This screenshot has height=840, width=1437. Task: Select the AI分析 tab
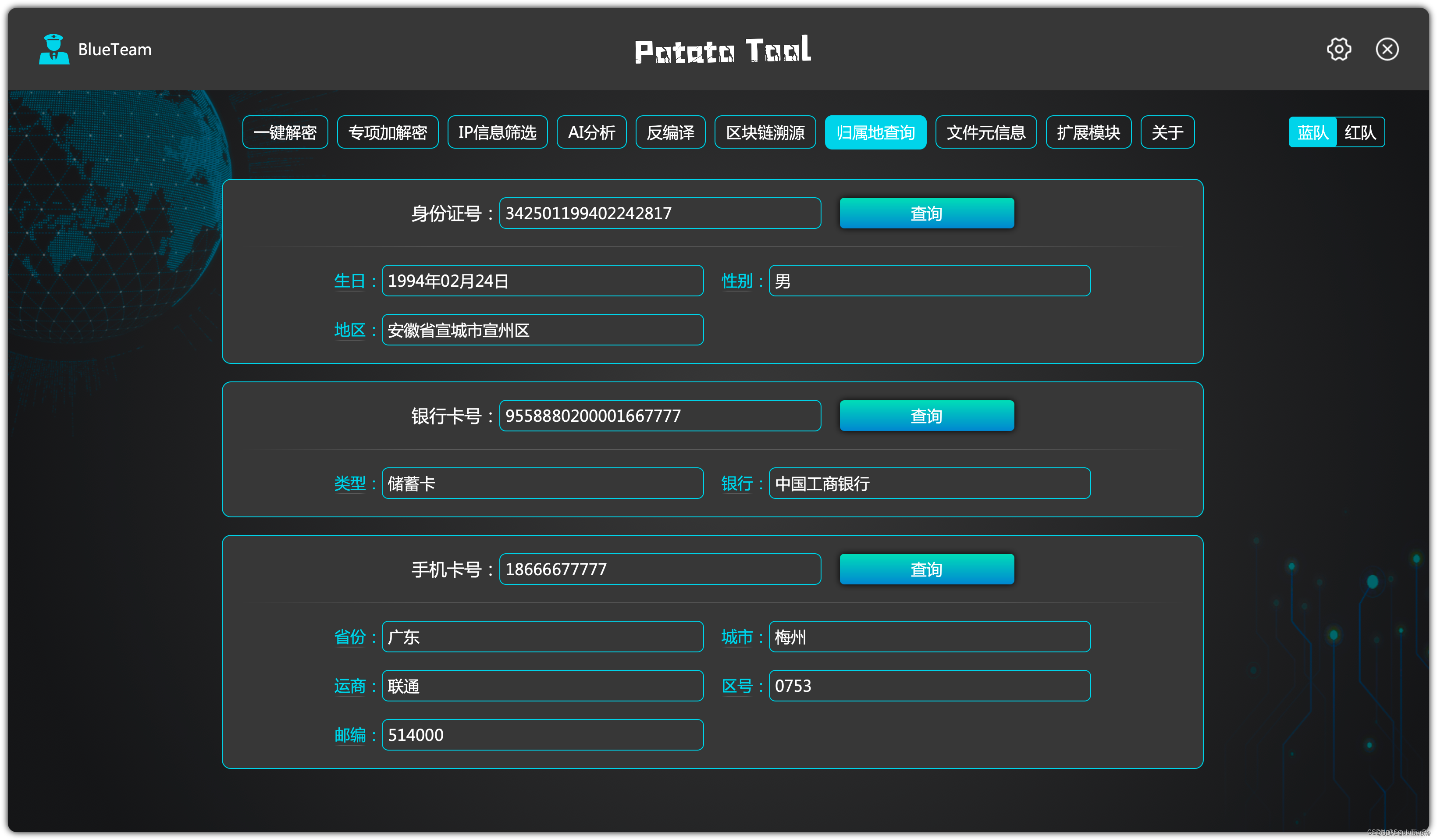point(591,132)
